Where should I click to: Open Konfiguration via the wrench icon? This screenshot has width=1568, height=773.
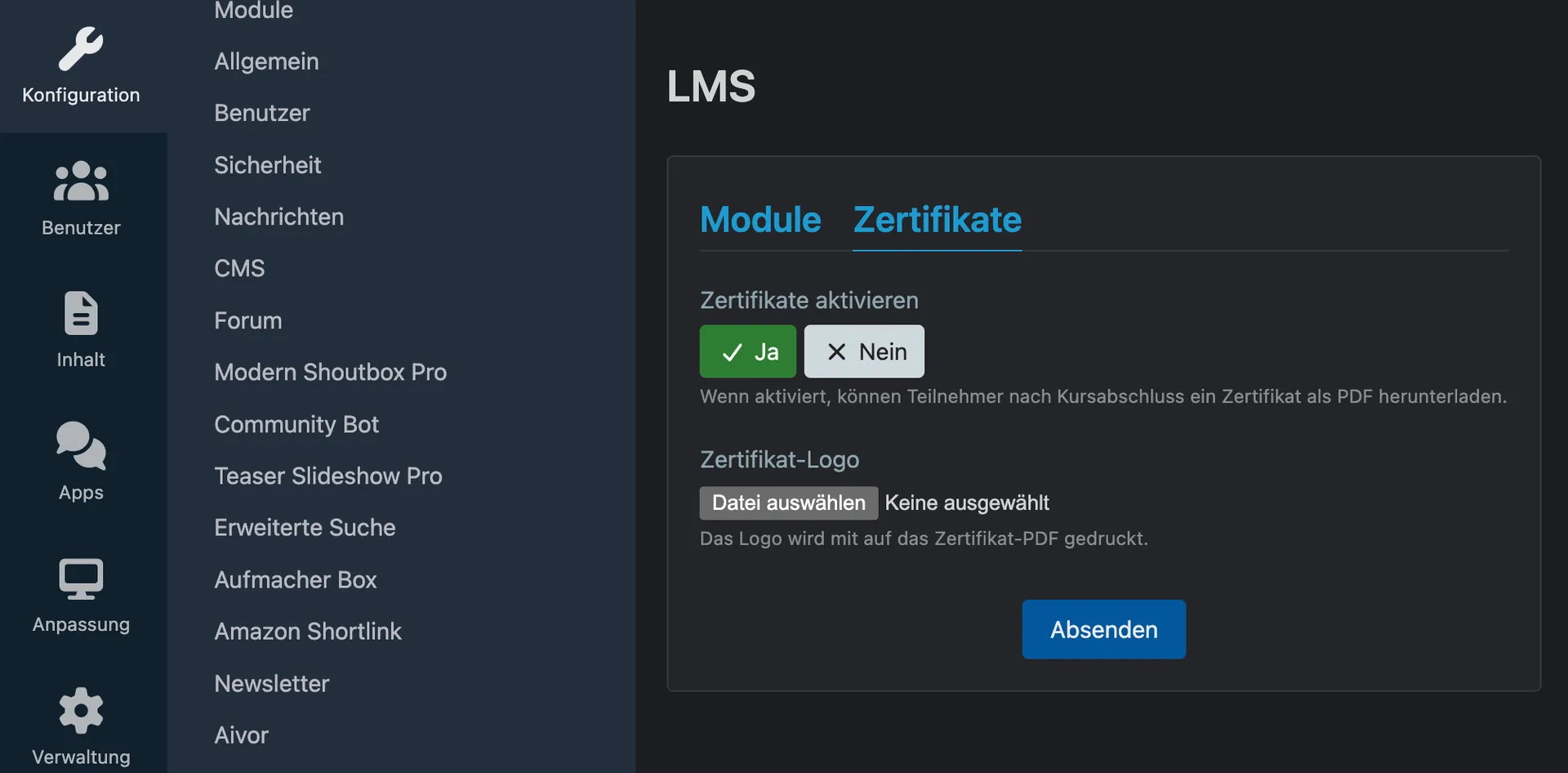pyautogui.click(x=81, y=49)
